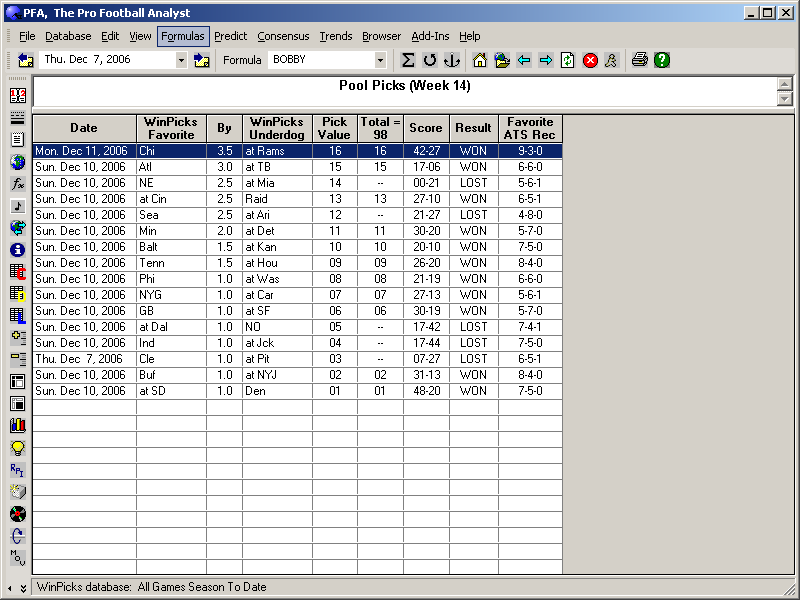Viewport: 800px width, 600px height.
Task: Click the Home icon in toolbar
Action: pyautogui.click(x=480, y=60)
